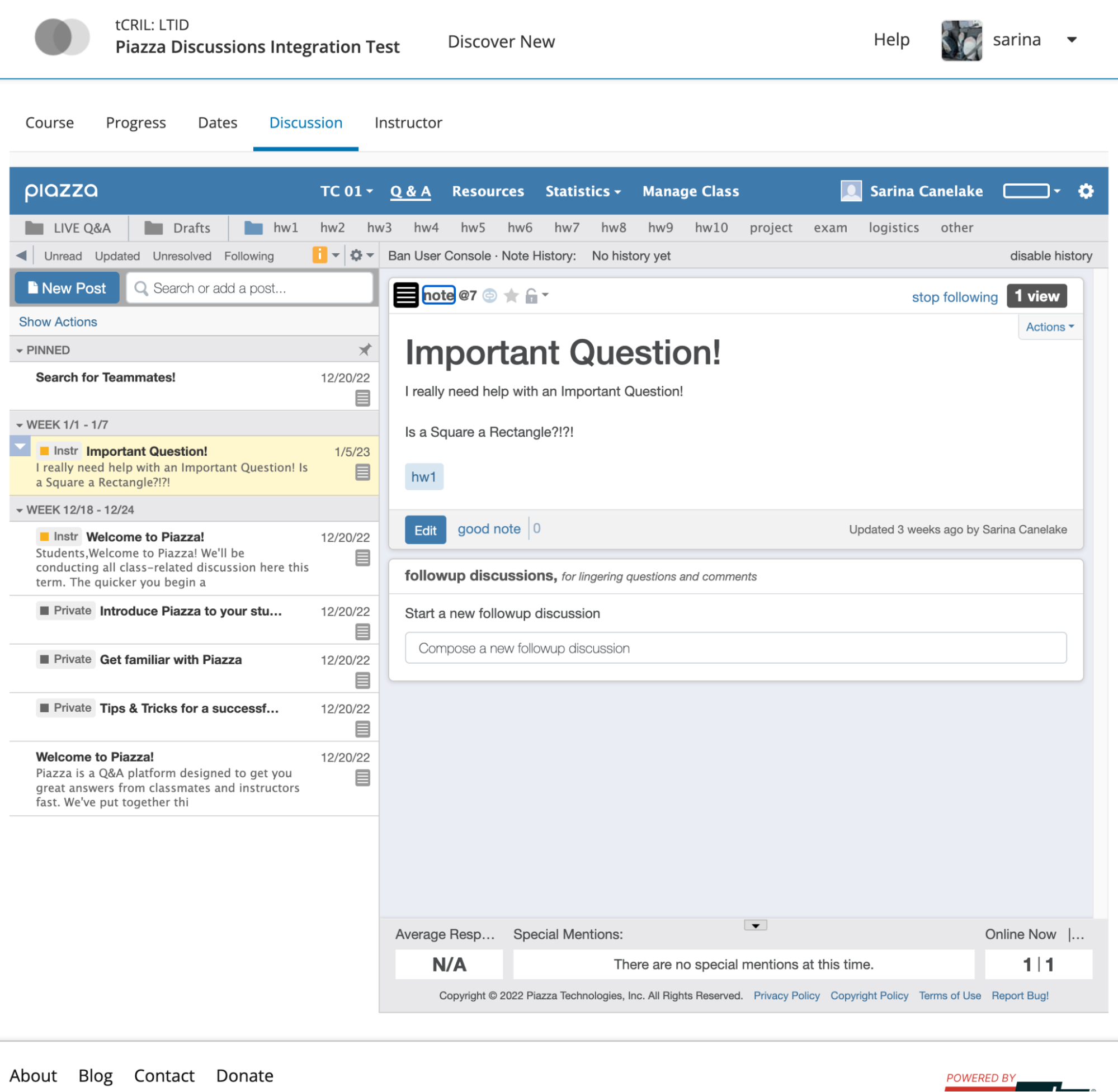1118x1092 pixels.
Task: Click the unlock padlock icon on the note
Action: pos(532,296)
